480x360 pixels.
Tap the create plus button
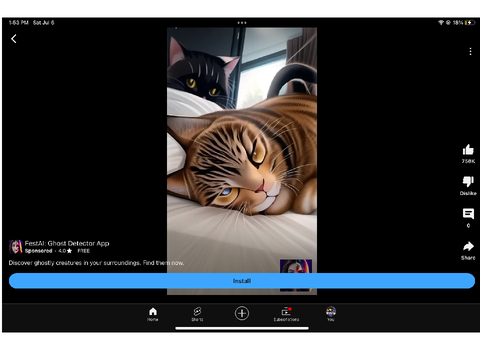(242, 313)
